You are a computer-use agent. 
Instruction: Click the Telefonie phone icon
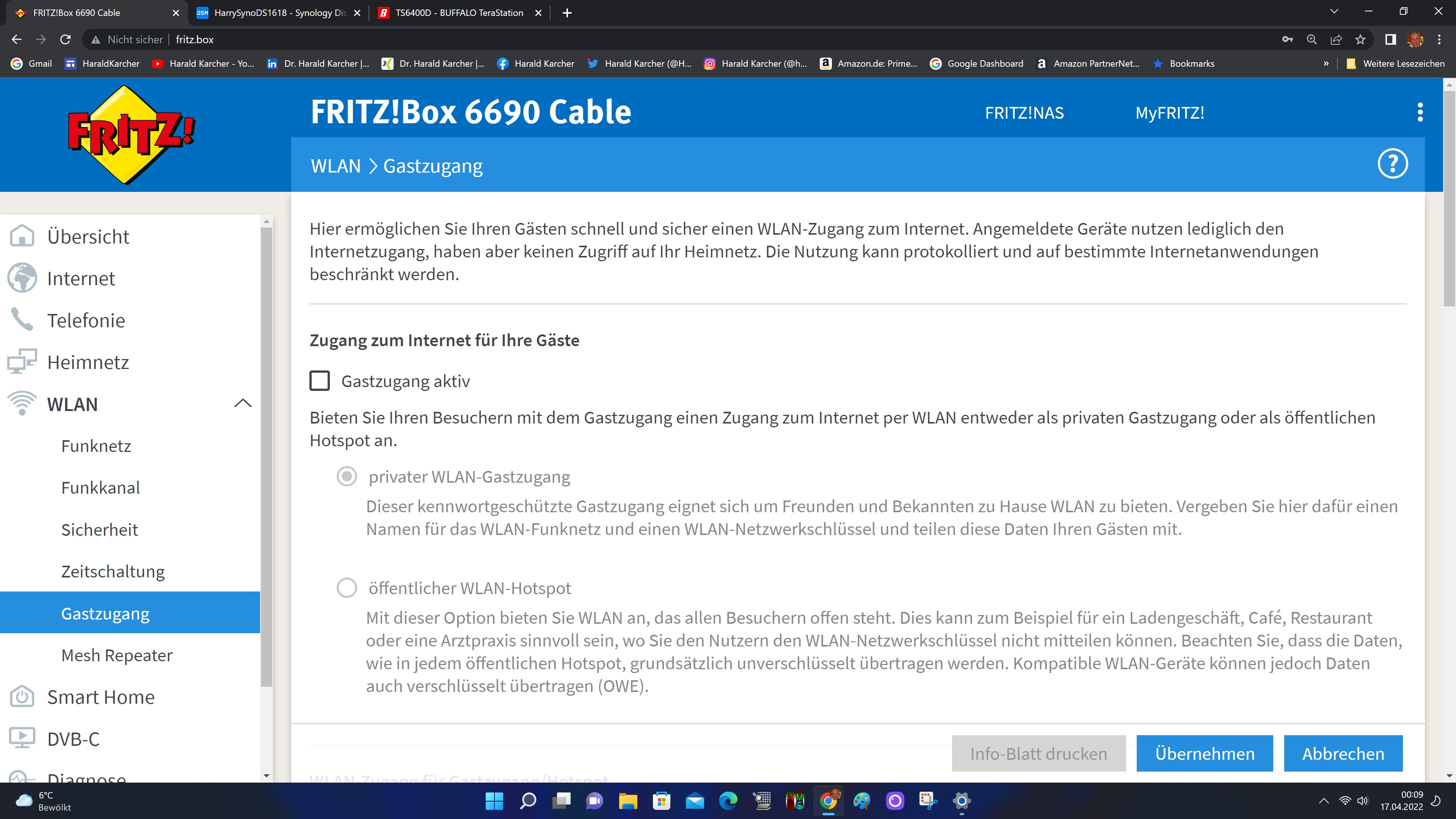coord(22,320)
